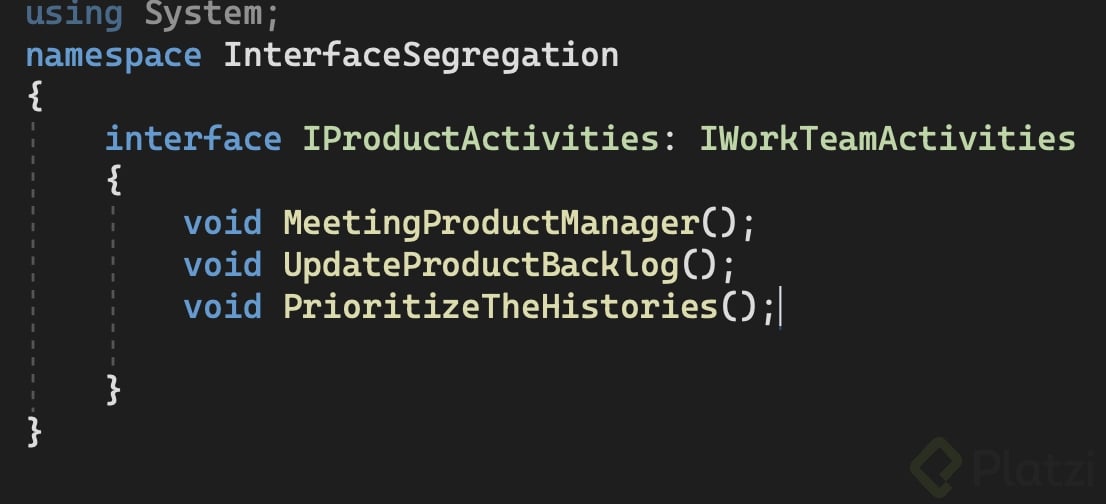Click void before PrioritizeTheHistories
The width and height of the screenshot is (1106, 504).
(223, 307)
